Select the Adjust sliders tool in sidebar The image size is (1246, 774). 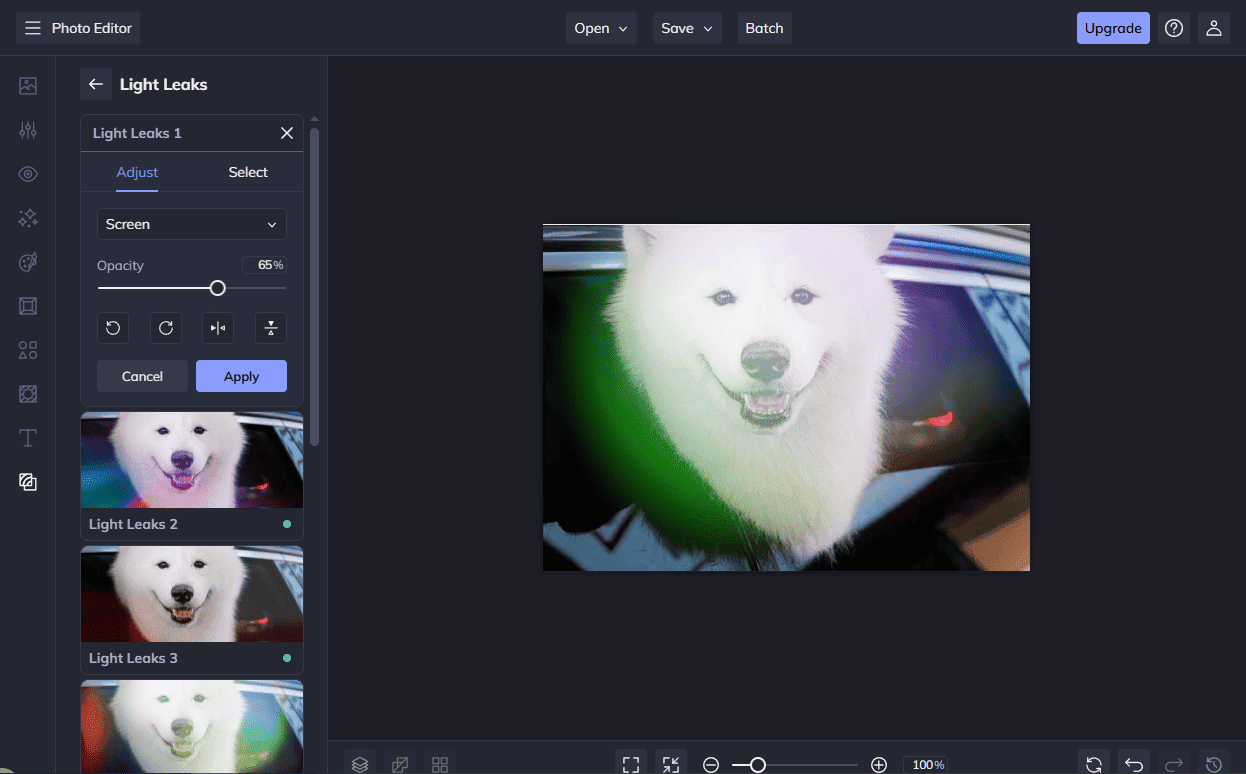(27, 129)
